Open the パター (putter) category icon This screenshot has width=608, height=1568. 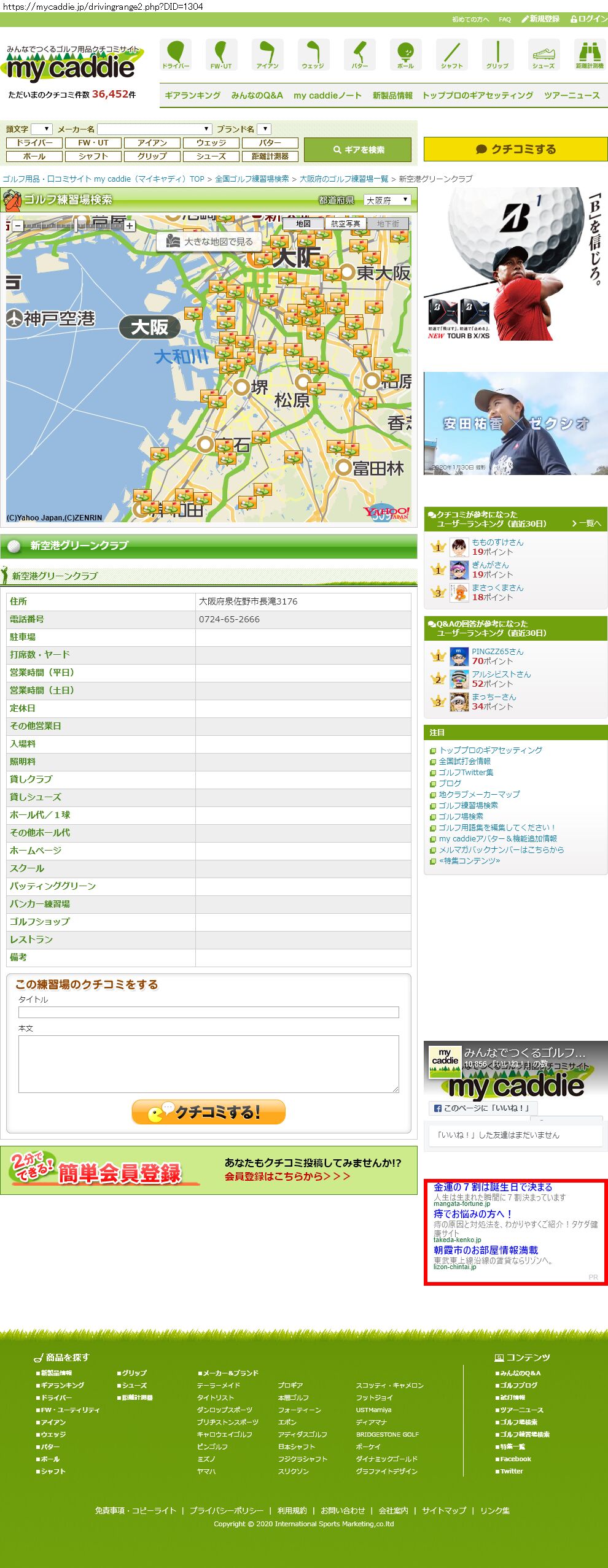(x=359, y=55)
